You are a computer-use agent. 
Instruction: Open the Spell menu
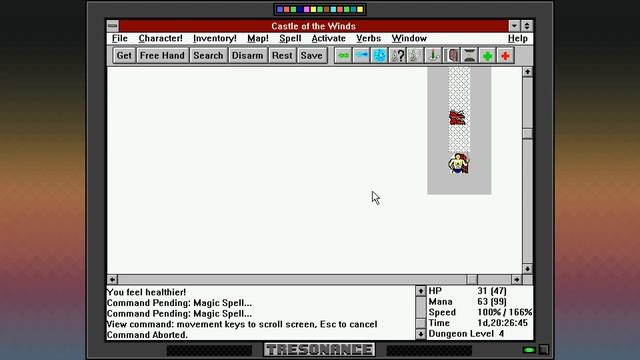click(290, 38)
